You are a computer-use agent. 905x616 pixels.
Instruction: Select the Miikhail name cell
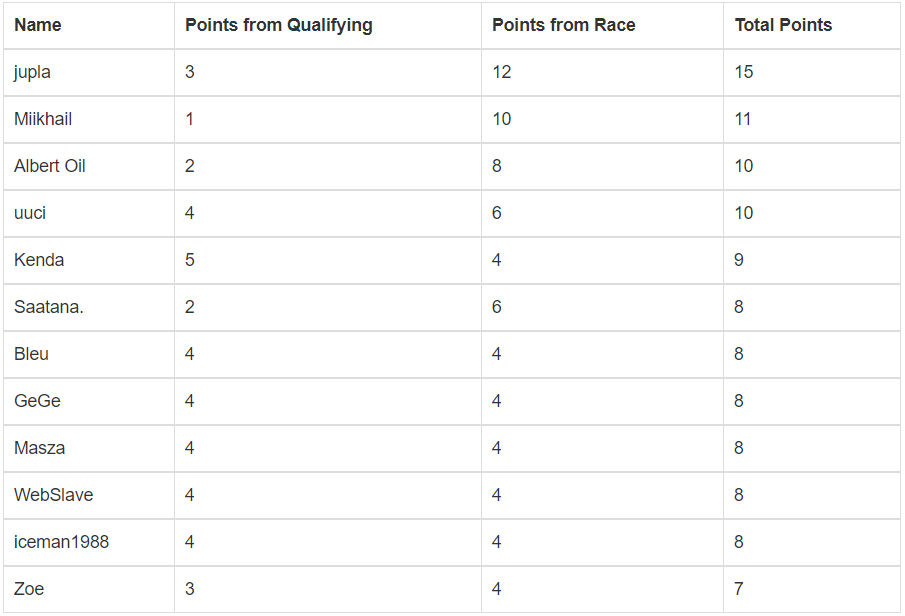pyautogui.click(x=43, y=119)
